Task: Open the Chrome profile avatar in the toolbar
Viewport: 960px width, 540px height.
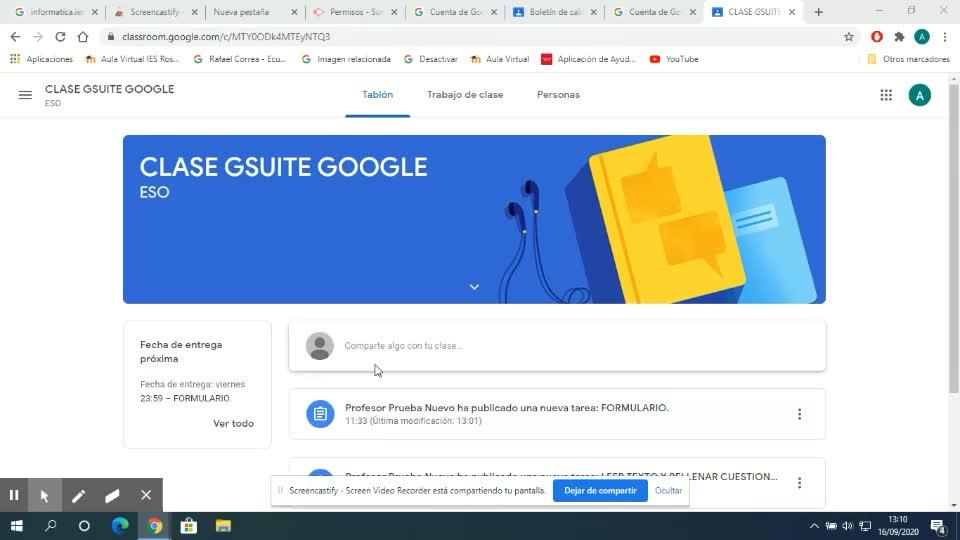Action: [921, 37]
